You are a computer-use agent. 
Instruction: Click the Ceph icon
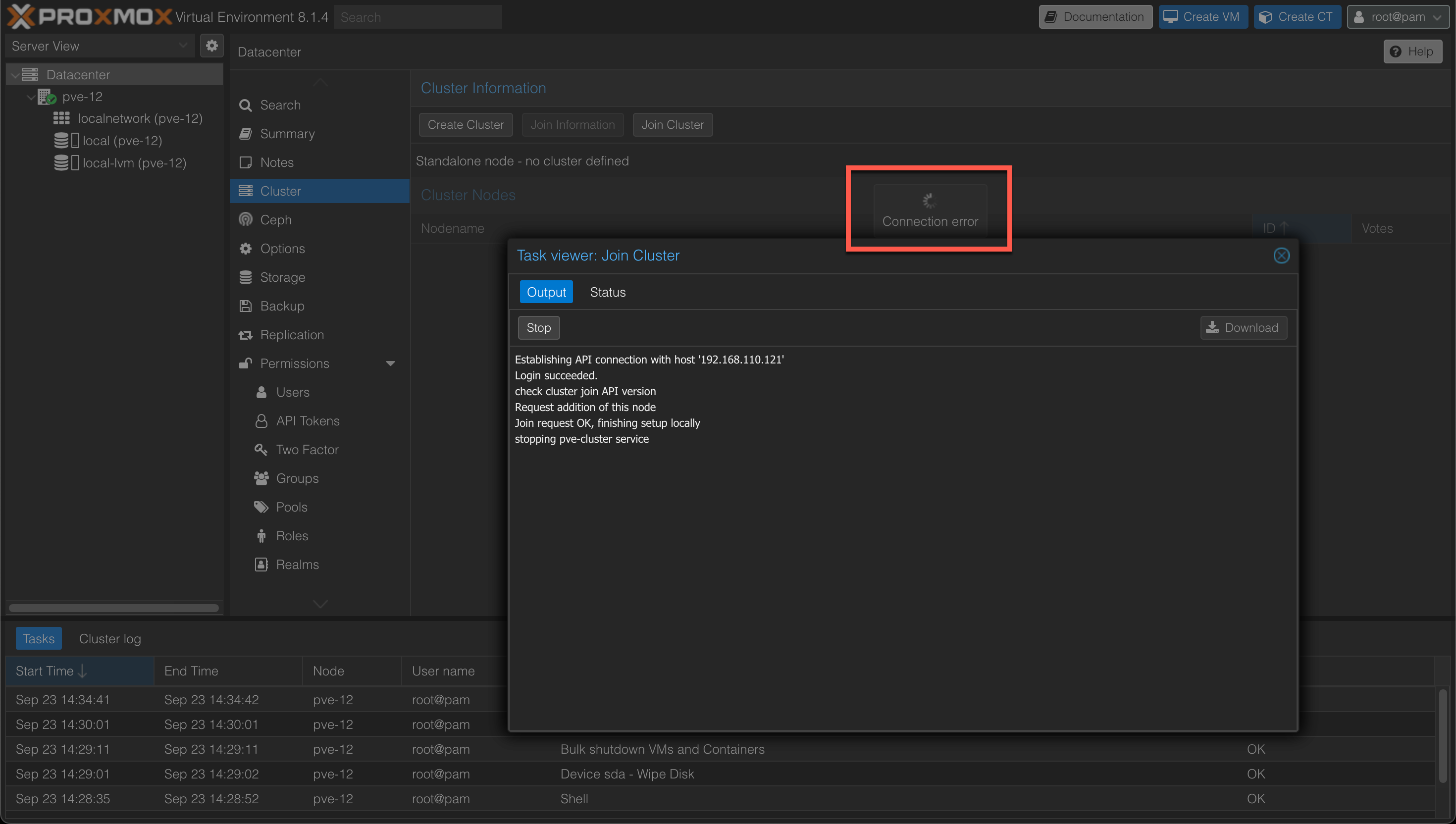coord(245,219)
